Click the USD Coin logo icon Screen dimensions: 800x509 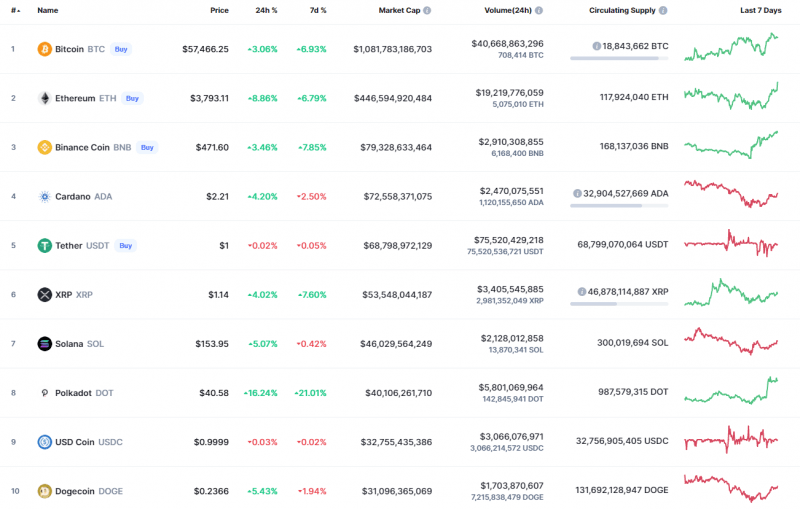pyautogui.click(x=44, y=441)
